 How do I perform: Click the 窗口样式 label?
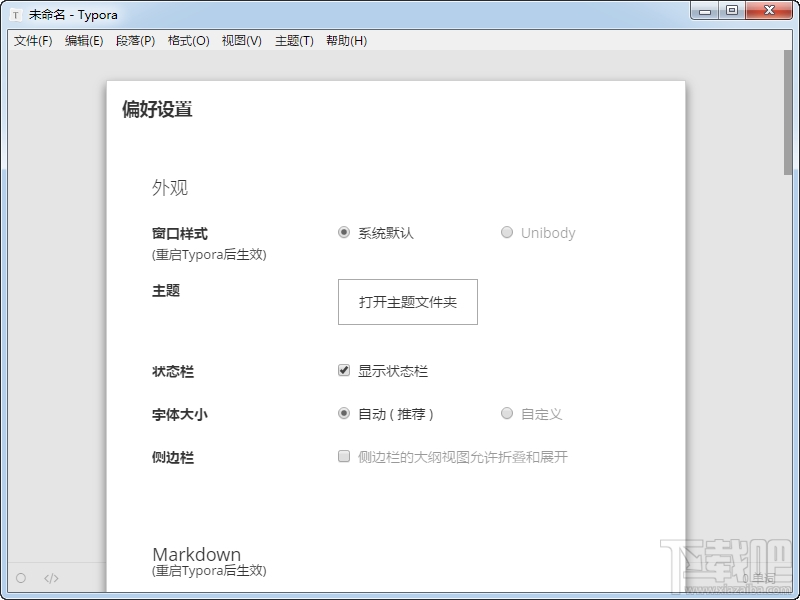(x=180, y=234)
